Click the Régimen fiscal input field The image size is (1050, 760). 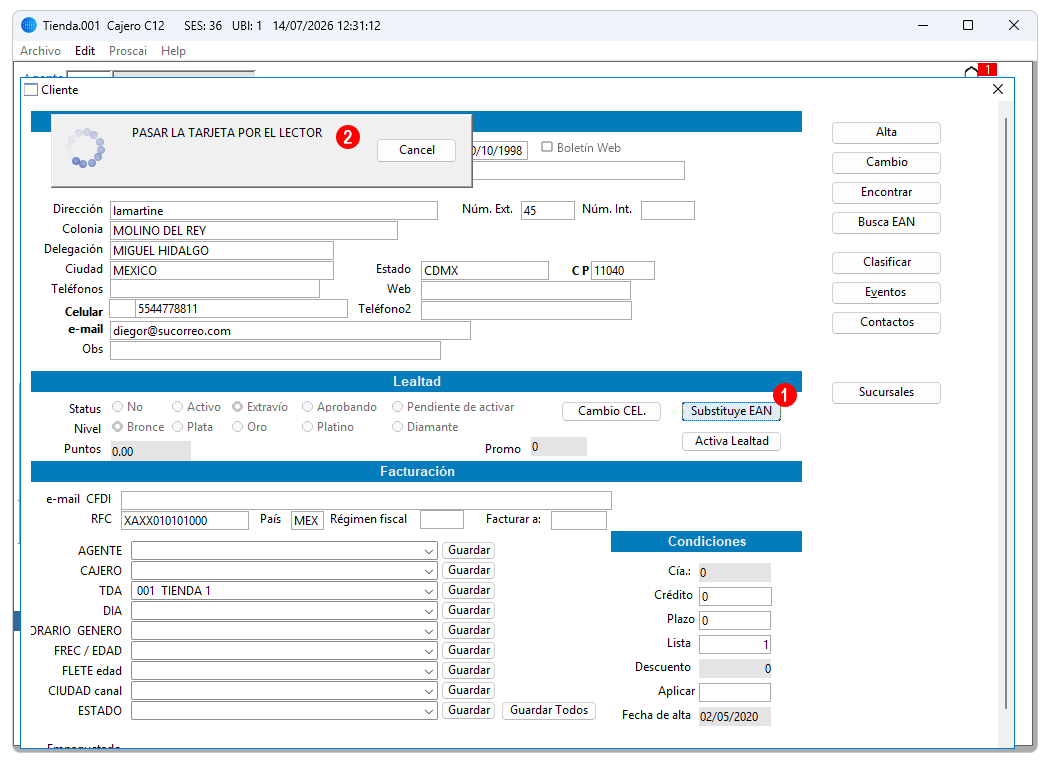click(x=441, y=520)
